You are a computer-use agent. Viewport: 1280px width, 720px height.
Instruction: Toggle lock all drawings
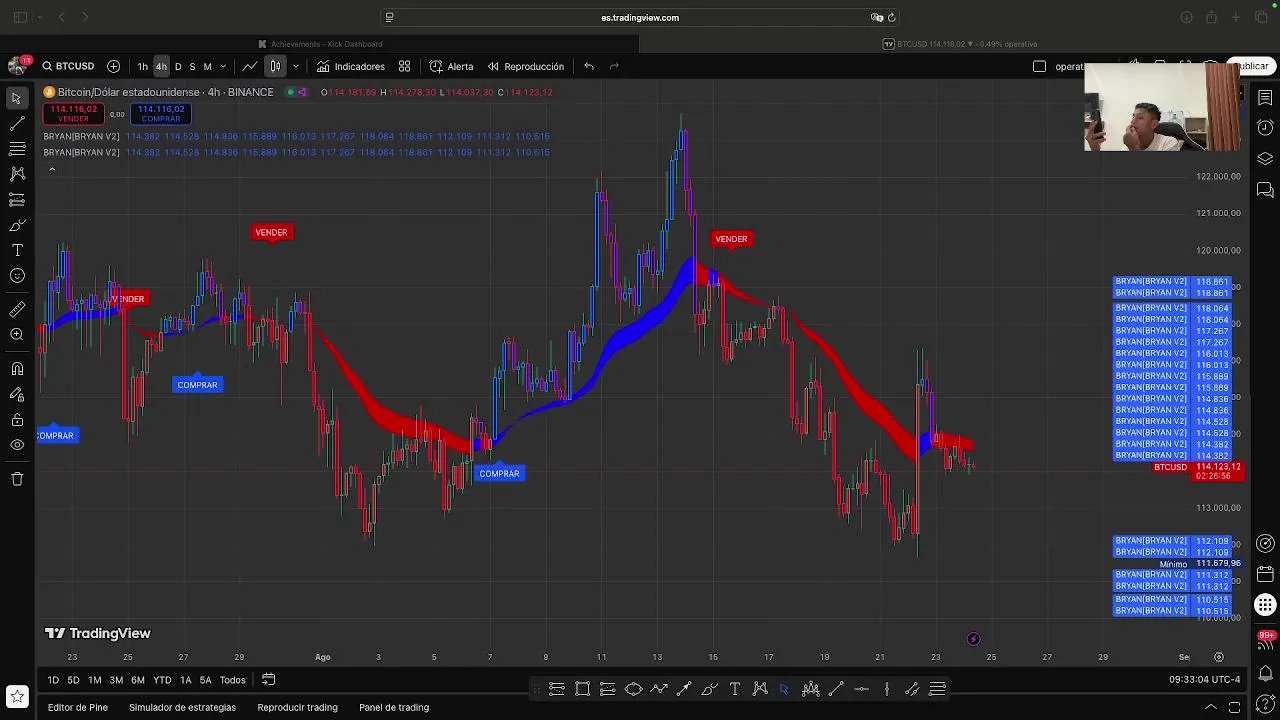[x=17, y=420]
